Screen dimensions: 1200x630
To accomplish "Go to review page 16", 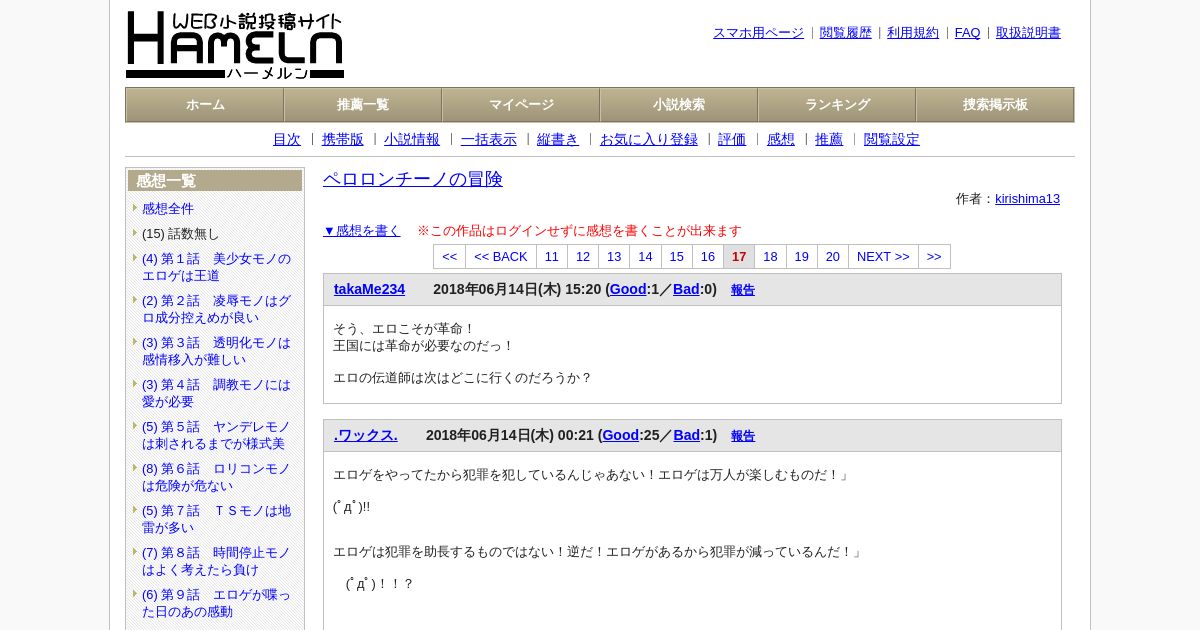I will [708, 257].
